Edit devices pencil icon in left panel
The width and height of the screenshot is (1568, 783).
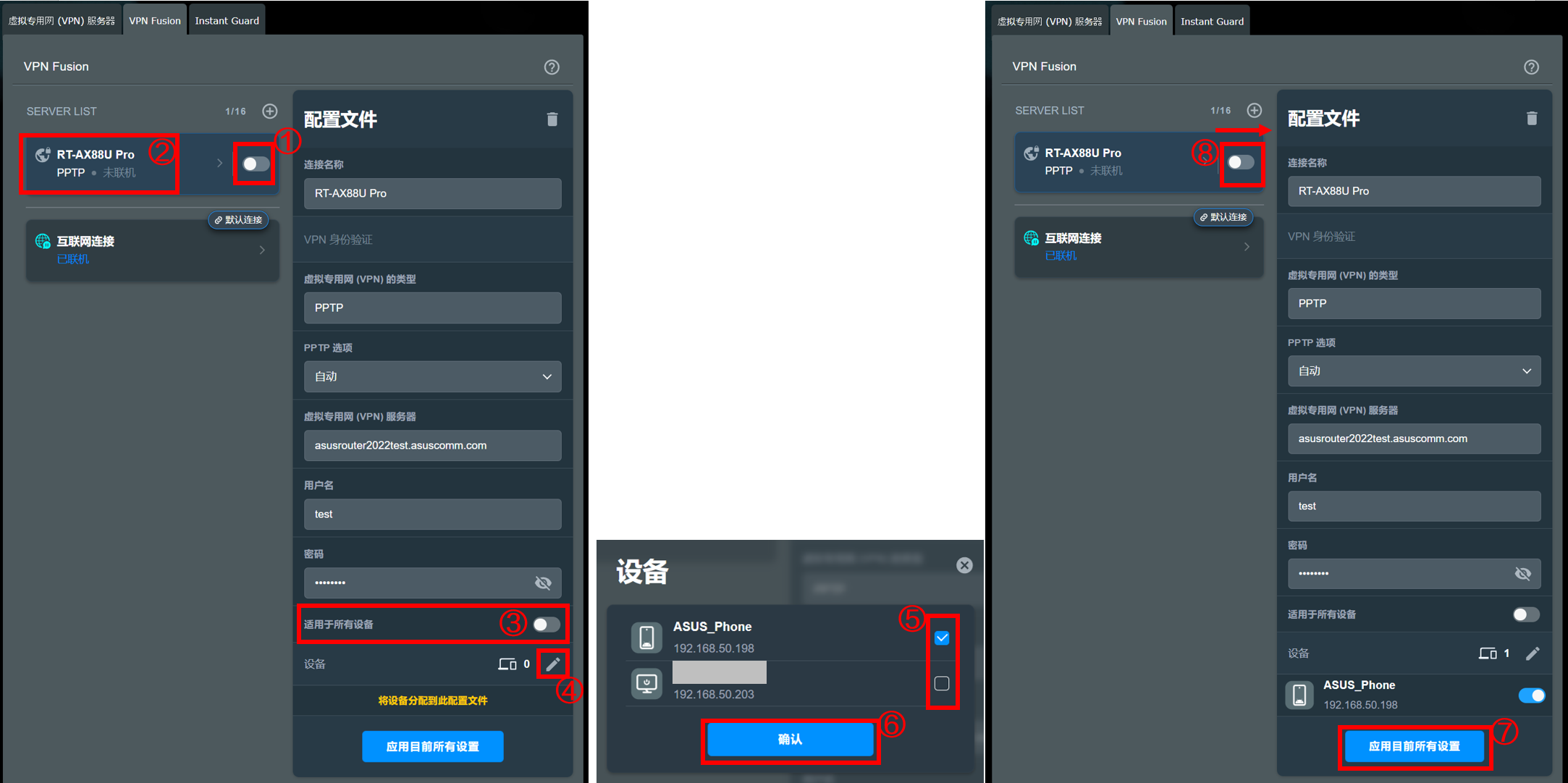tap(553, 664)
